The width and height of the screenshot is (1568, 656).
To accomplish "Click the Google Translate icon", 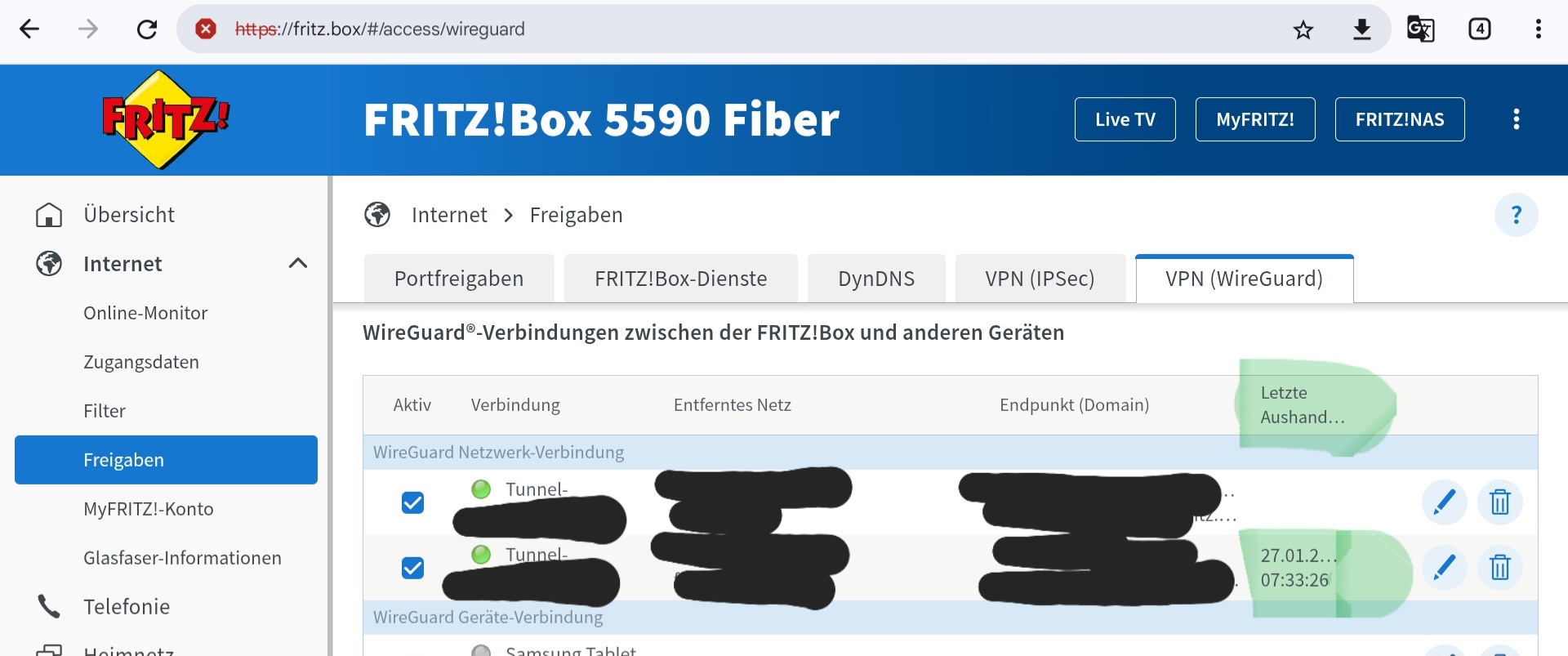I will [1420, 29].
